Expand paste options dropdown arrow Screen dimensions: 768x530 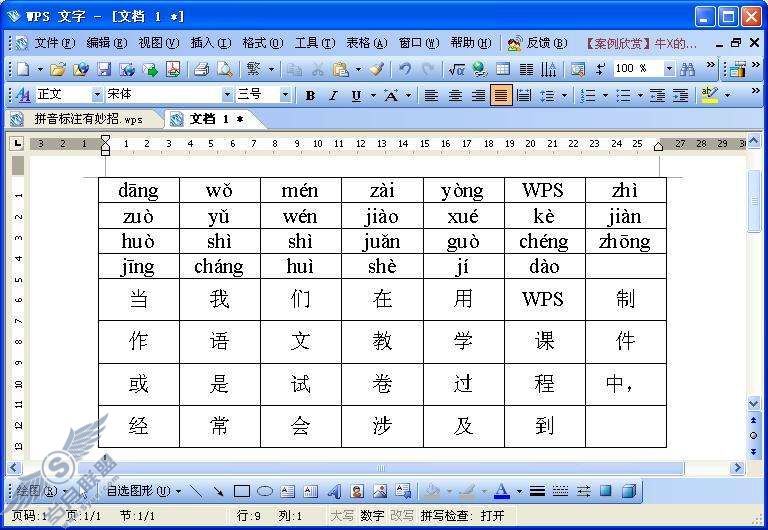coord(359,70)
